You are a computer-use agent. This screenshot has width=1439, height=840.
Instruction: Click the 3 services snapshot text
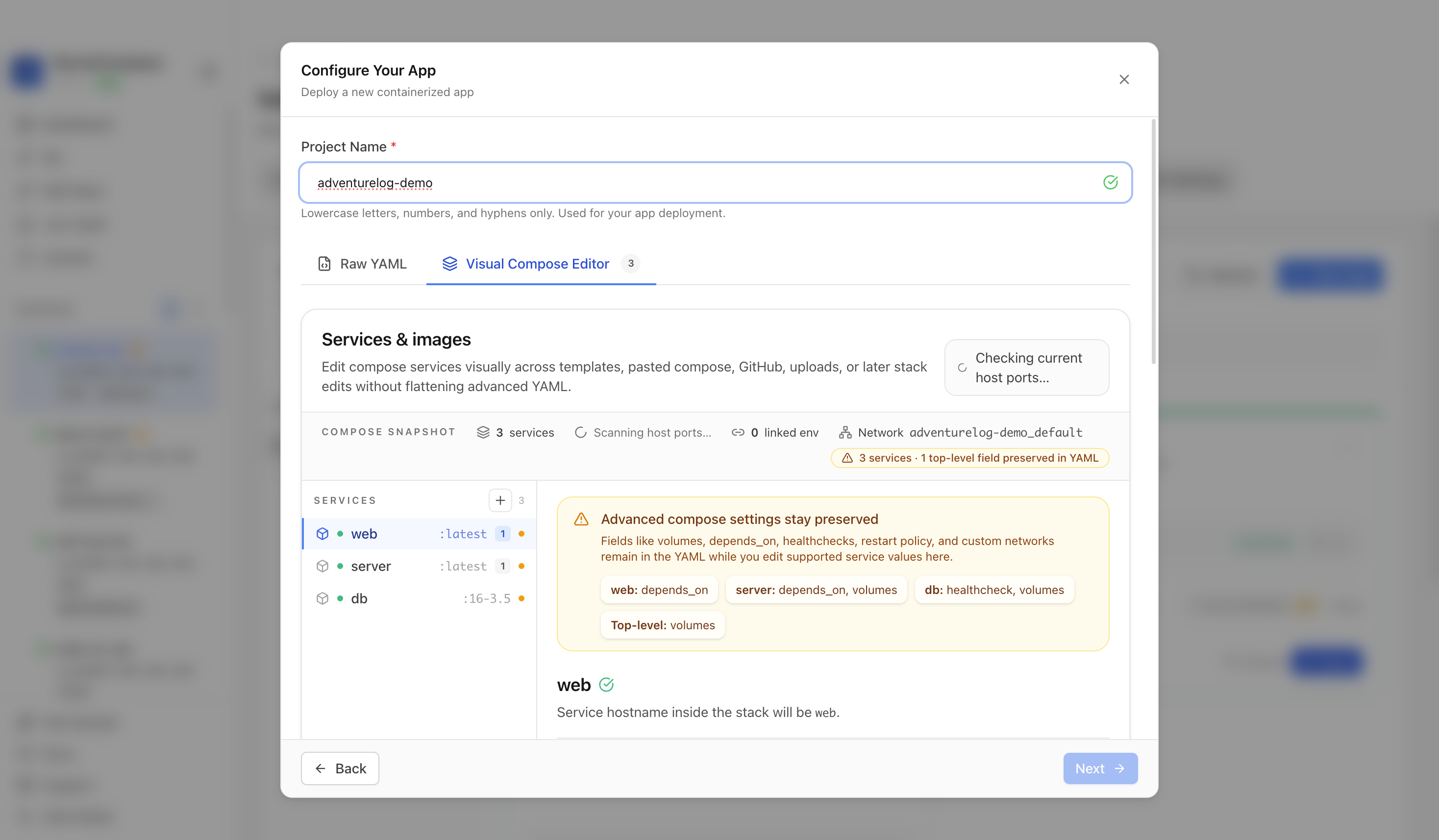point(524,432)
